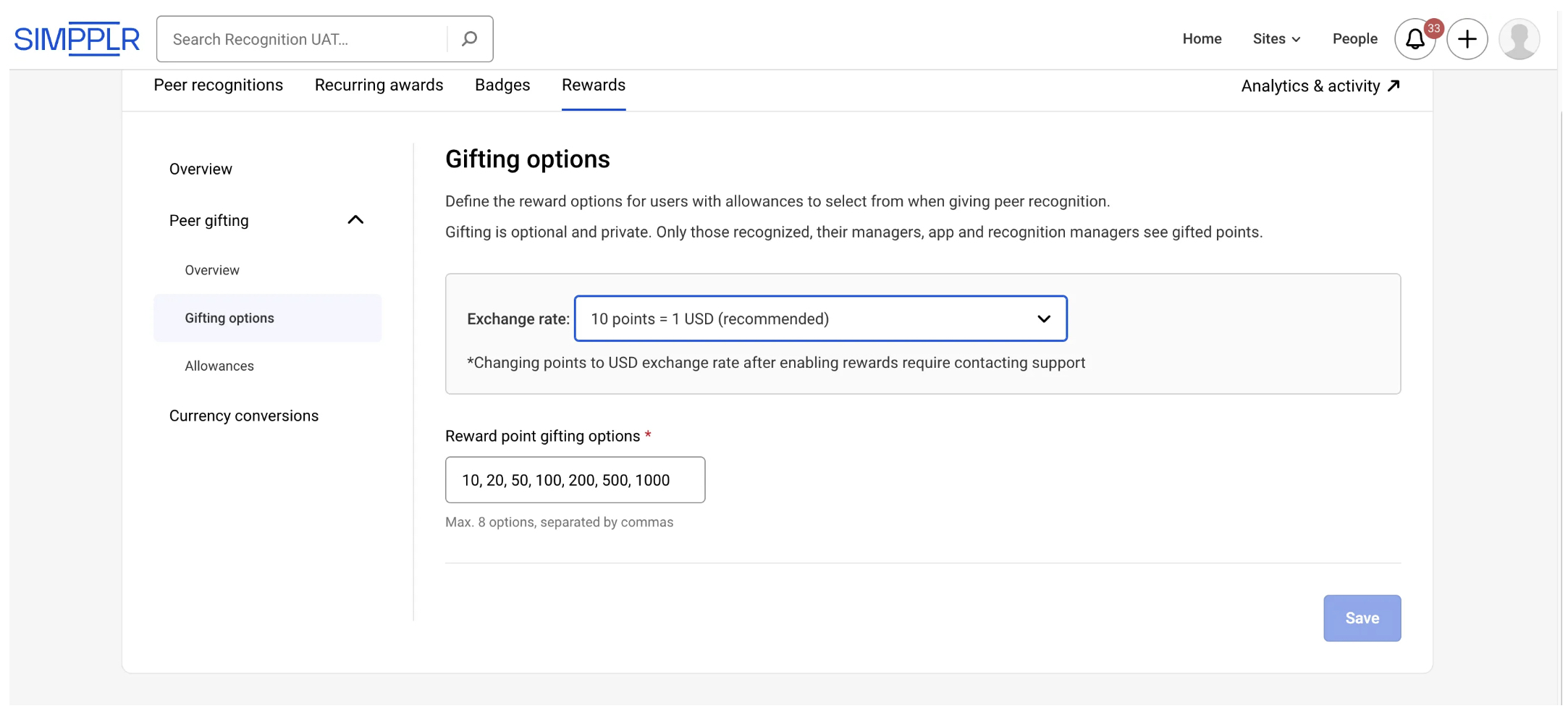The height and width of the screenshot is (711, 1568).
Task: Click the Simpplr logo
Action: [x=77, y=39]
